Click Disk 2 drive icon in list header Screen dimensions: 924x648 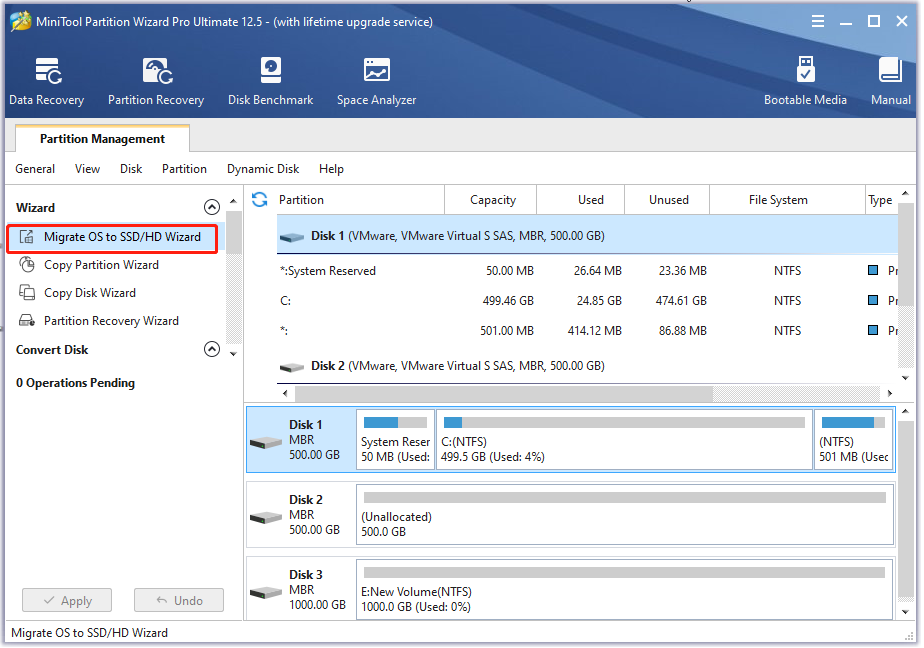pyautogui.click(x=292, y=367)
